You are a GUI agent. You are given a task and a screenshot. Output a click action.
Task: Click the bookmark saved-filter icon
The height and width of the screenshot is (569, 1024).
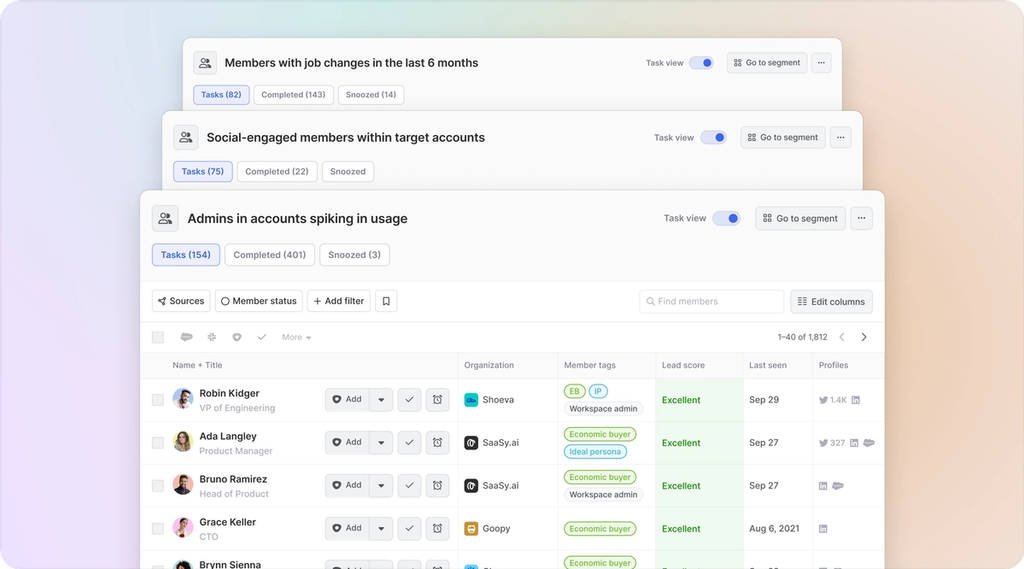(386, 301)
